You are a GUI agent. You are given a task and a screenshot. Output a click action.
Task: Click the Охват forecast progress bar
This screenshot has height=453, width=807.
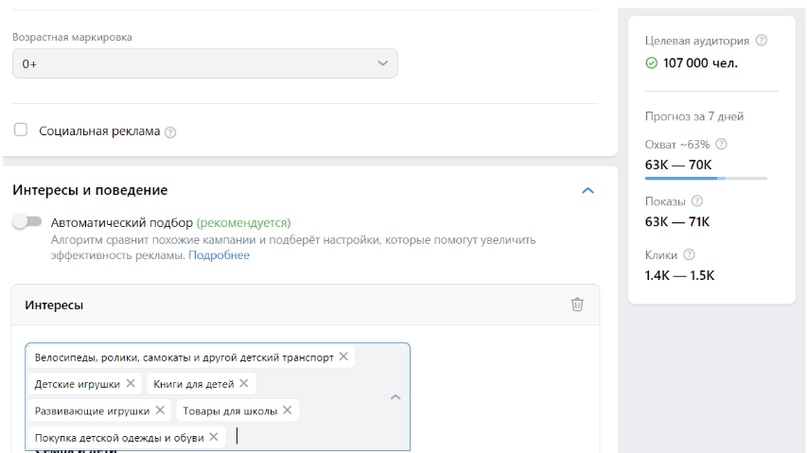point(706,178)
